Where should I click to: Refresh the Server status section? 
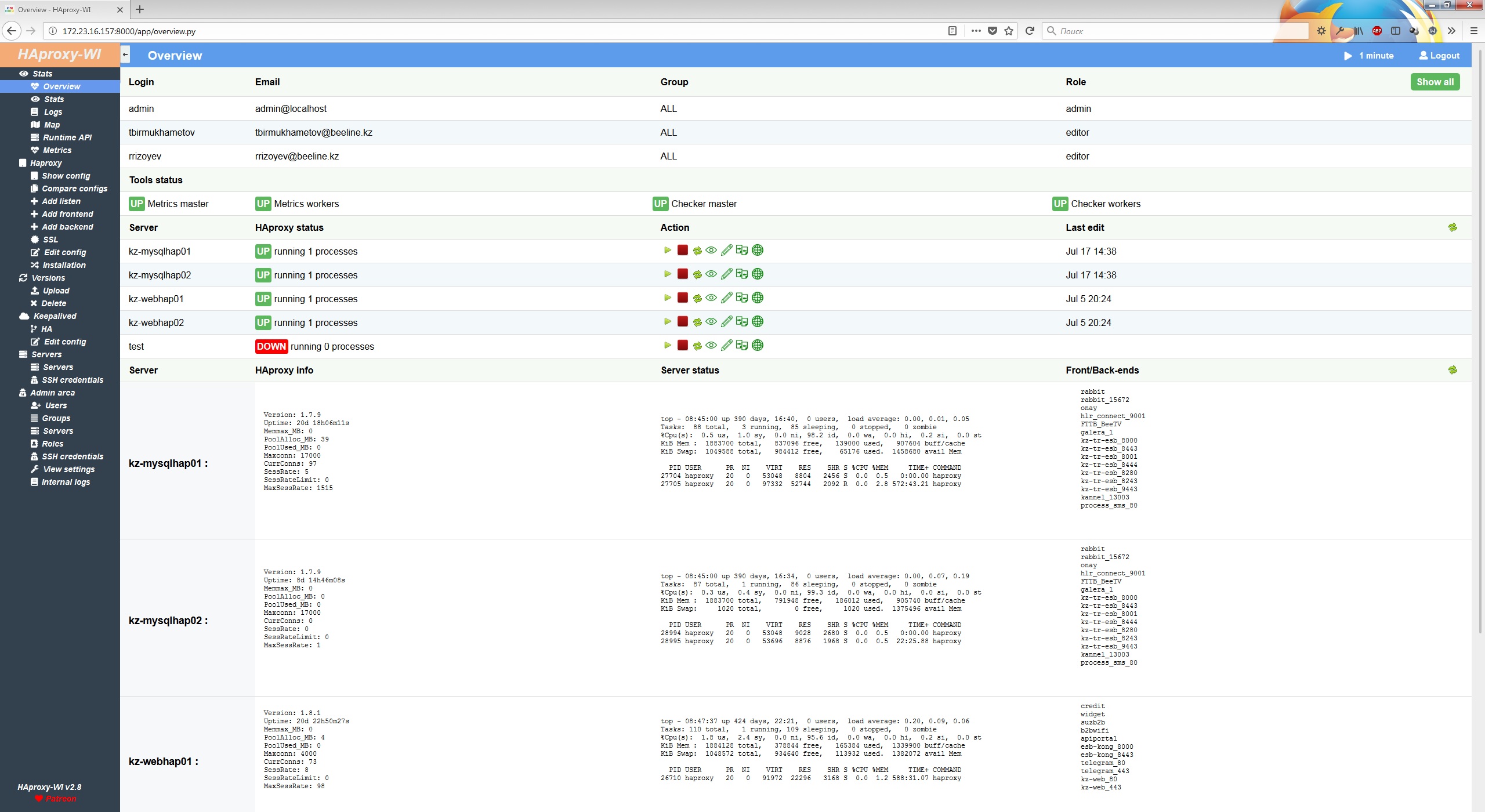[x=1453, y=370]
